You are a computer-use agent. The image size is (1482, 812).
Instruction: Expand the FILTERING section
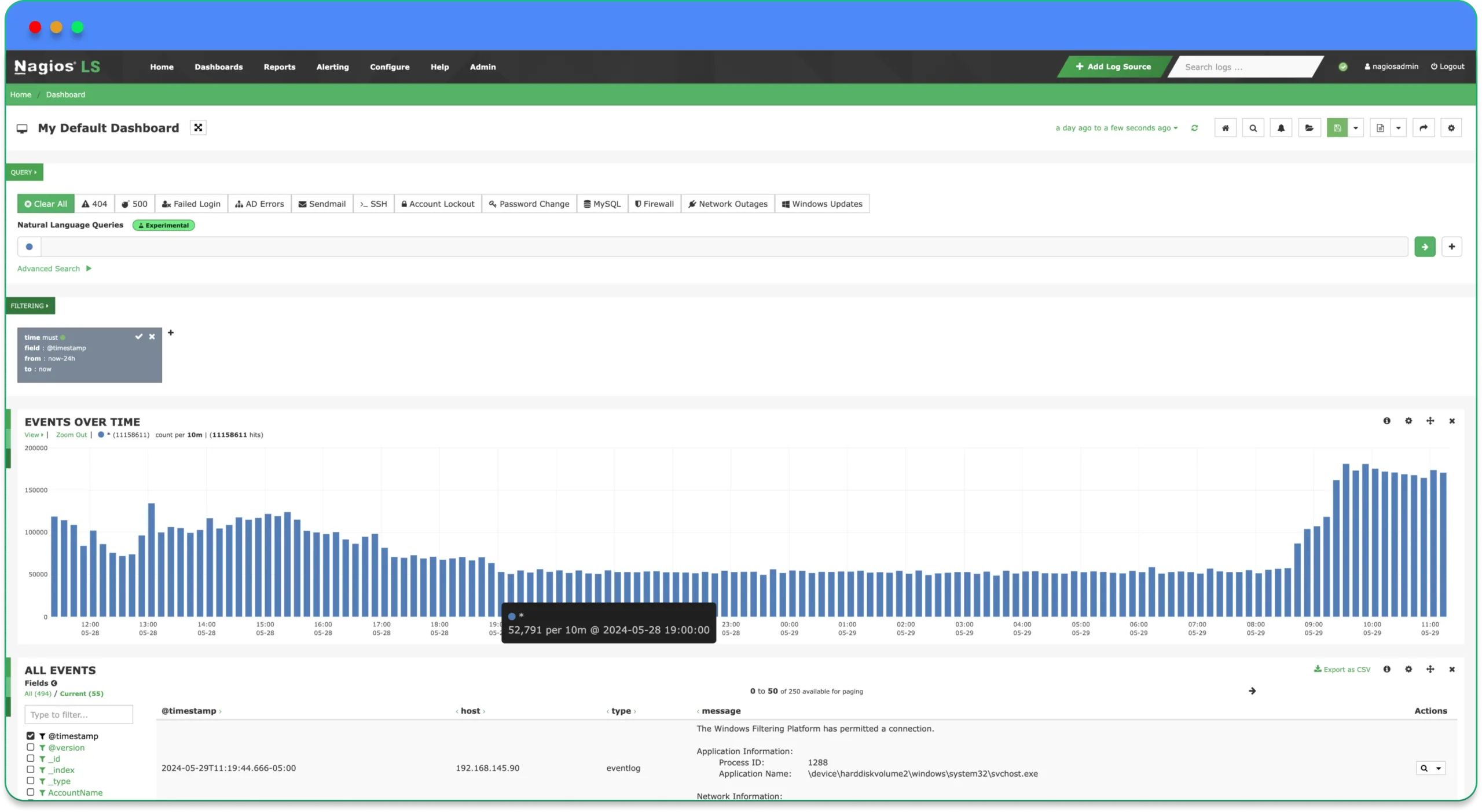click(29, 305)
